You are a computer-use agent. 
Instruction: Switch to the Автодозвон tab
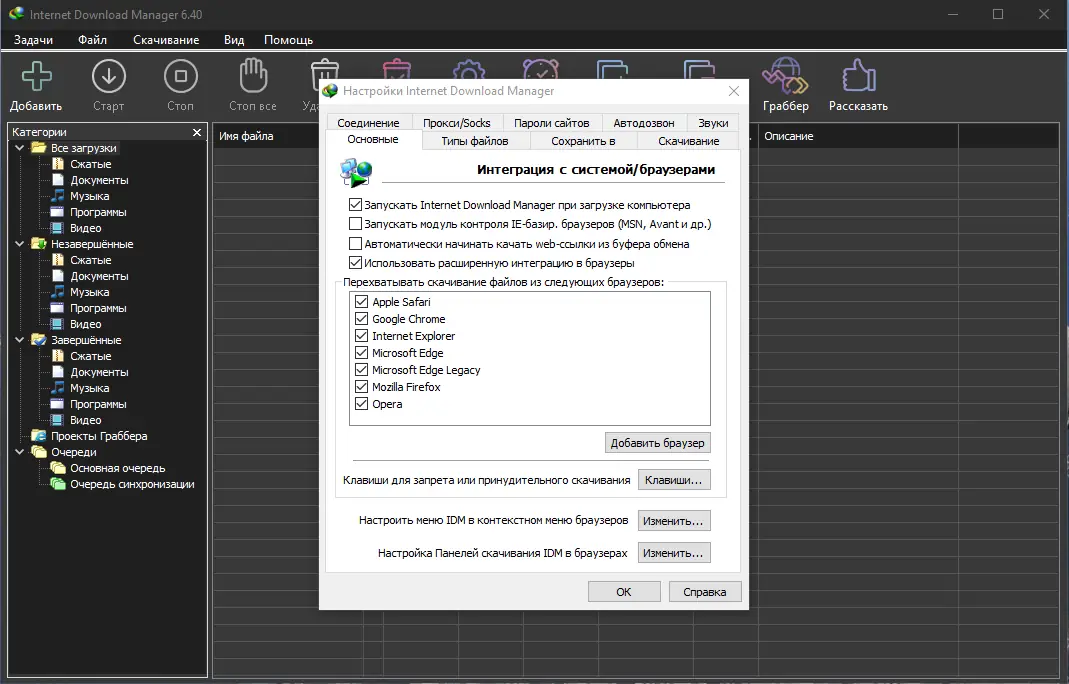point(644,123)
